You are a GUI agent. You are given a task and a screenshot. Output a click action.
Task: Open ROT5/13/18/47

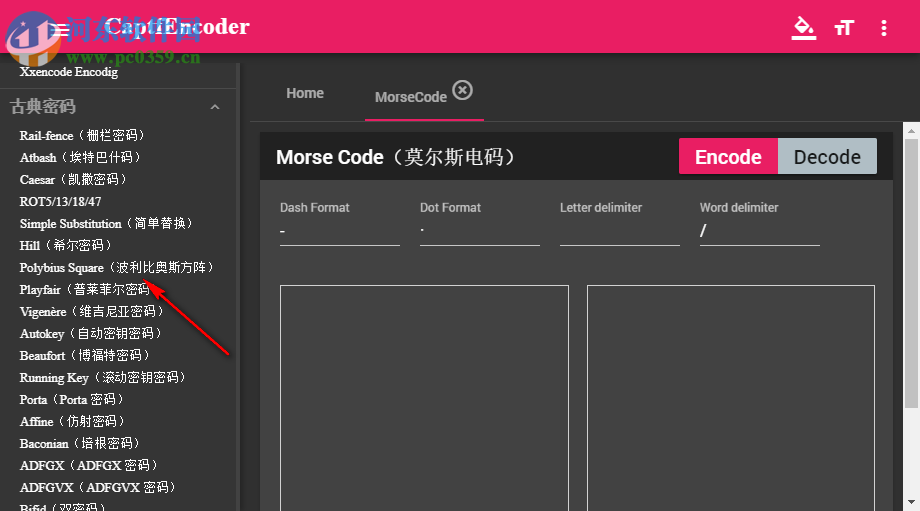60,201
